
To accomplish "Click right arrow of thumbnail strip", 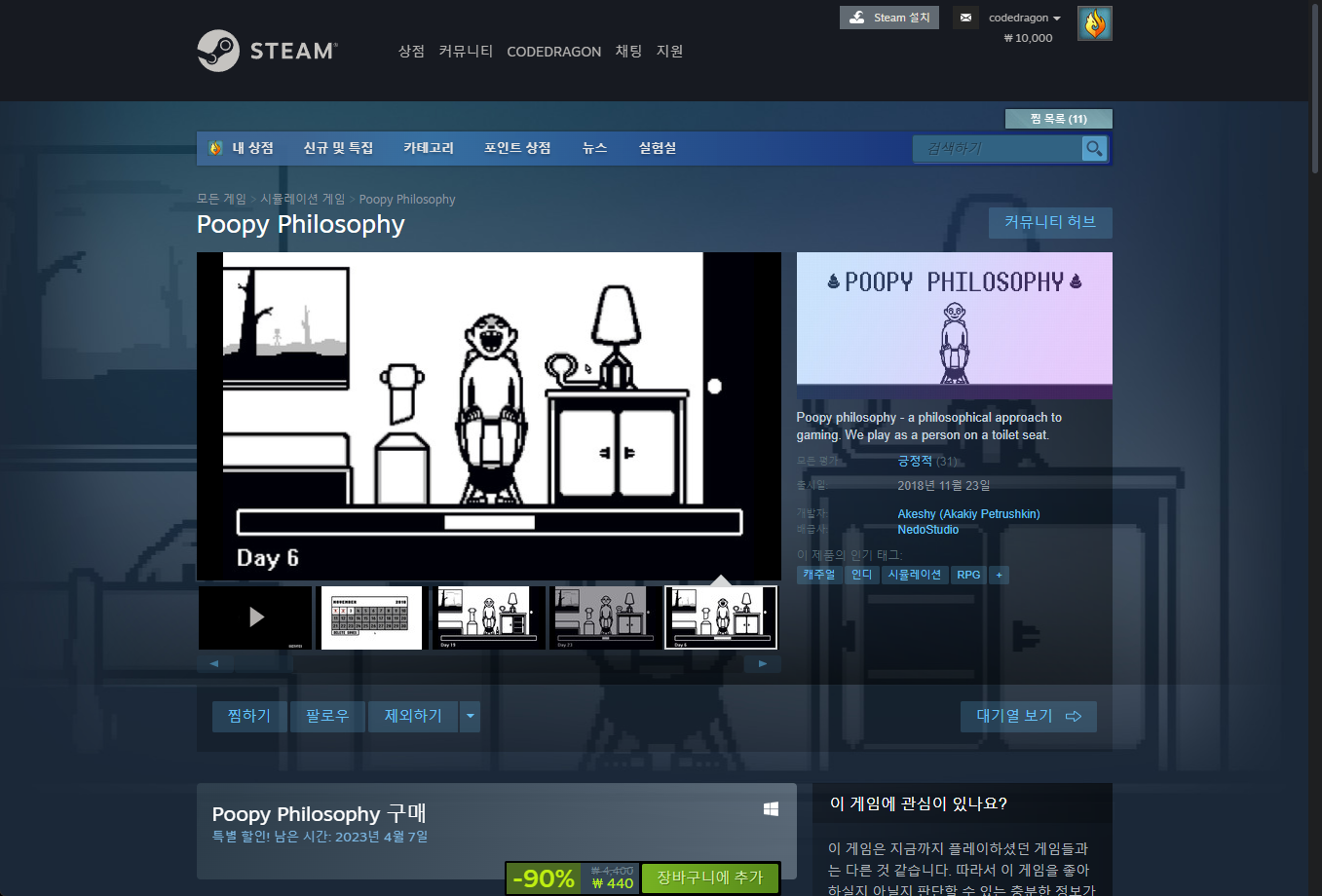I will pyautogui.click(x=763, y=663).
